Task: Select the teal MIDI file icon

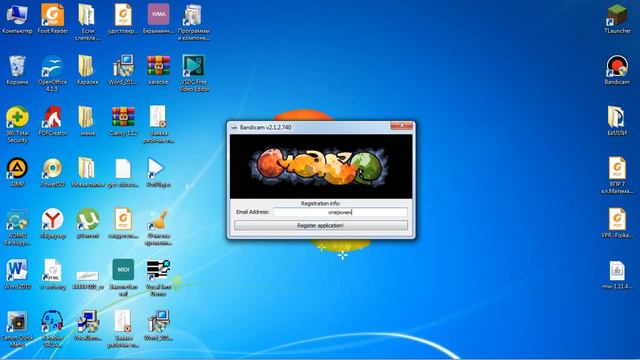Action: click(123, 278)
